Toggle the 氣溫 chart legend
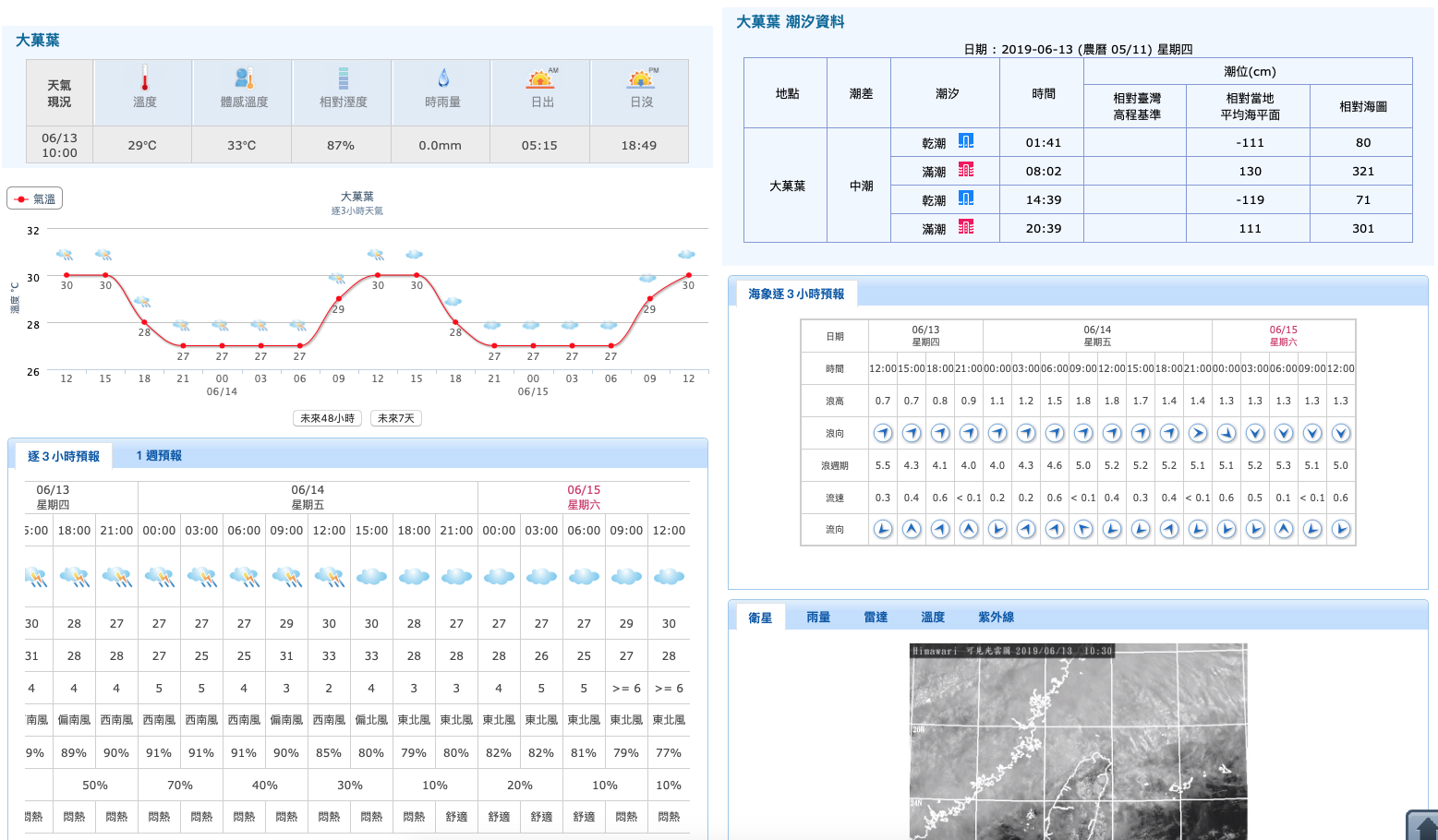Image resolution: width=1438 pixels, height=840 pixels. tap(35, 198)
